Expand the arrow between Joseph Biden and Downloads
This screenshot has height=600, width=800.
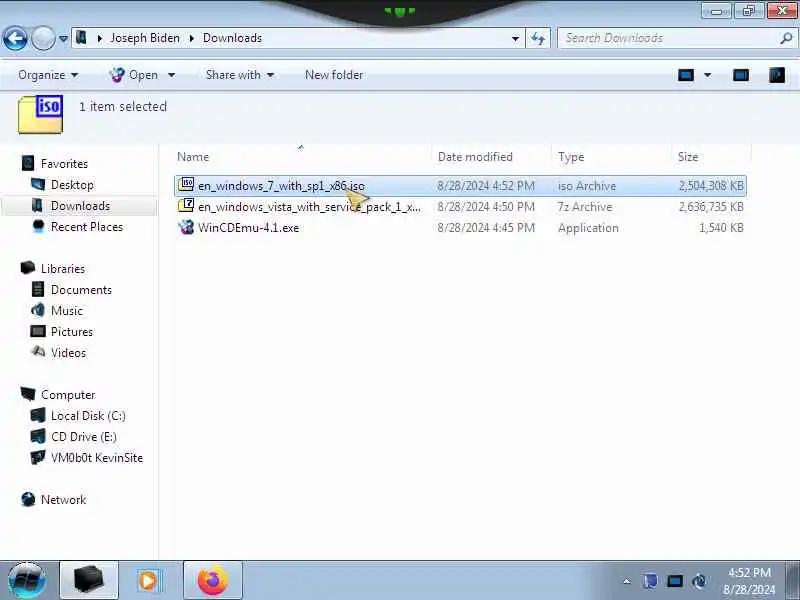pos(192,38)
